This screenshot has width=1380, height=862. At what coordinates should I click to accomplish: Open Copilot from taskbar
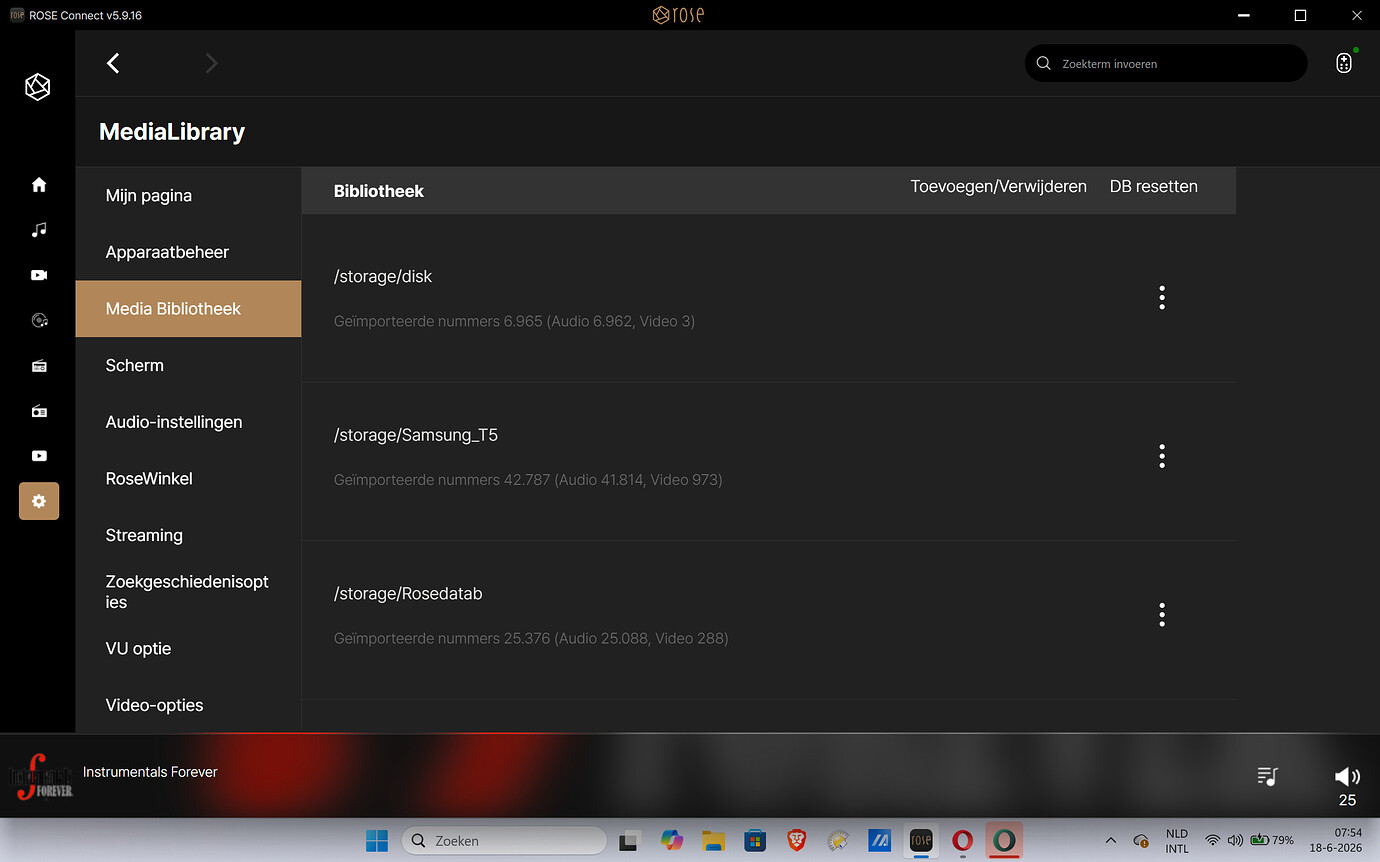click(x=671, y=841)
